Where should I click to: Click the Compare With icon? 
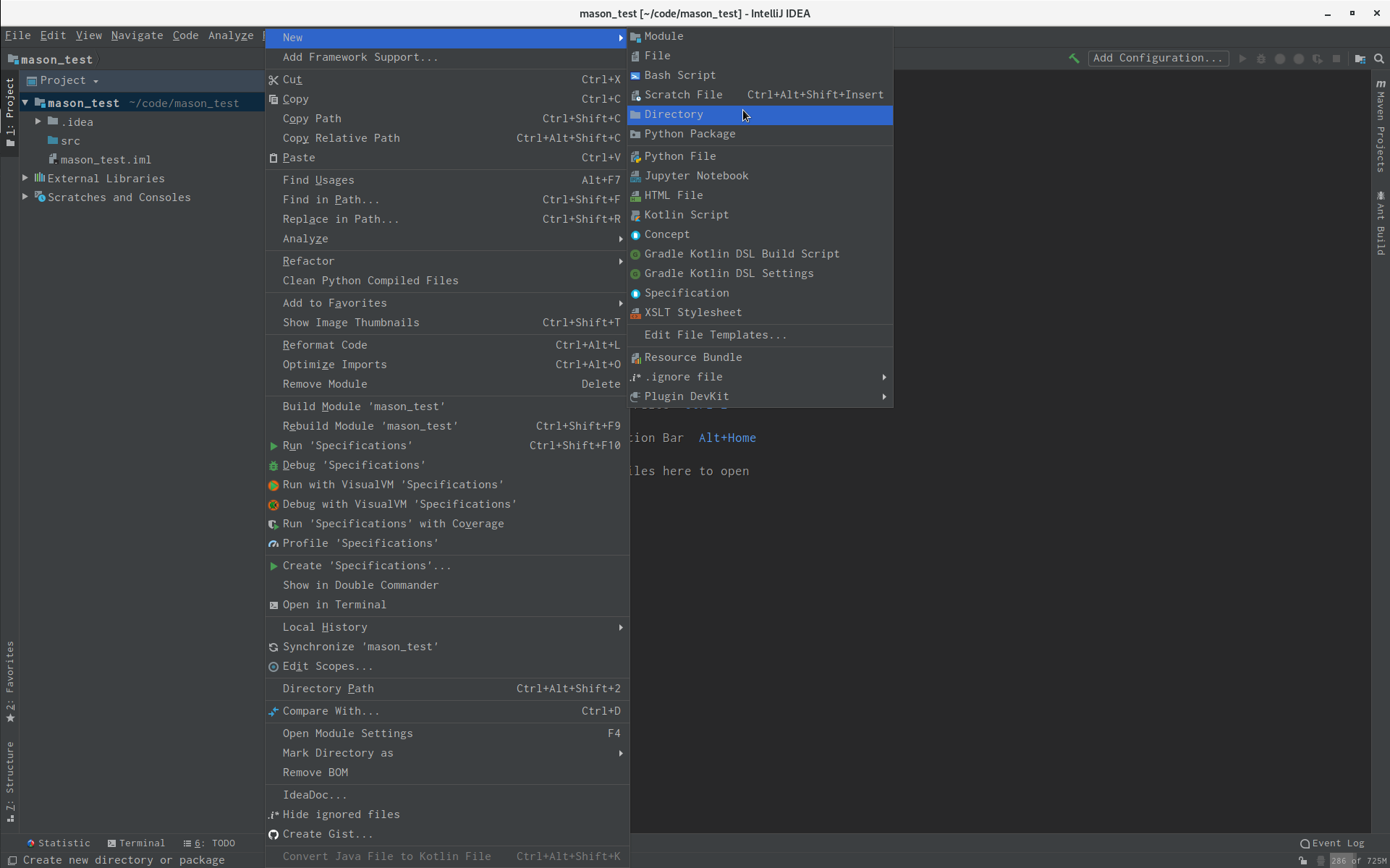click(x=274, y=712)
